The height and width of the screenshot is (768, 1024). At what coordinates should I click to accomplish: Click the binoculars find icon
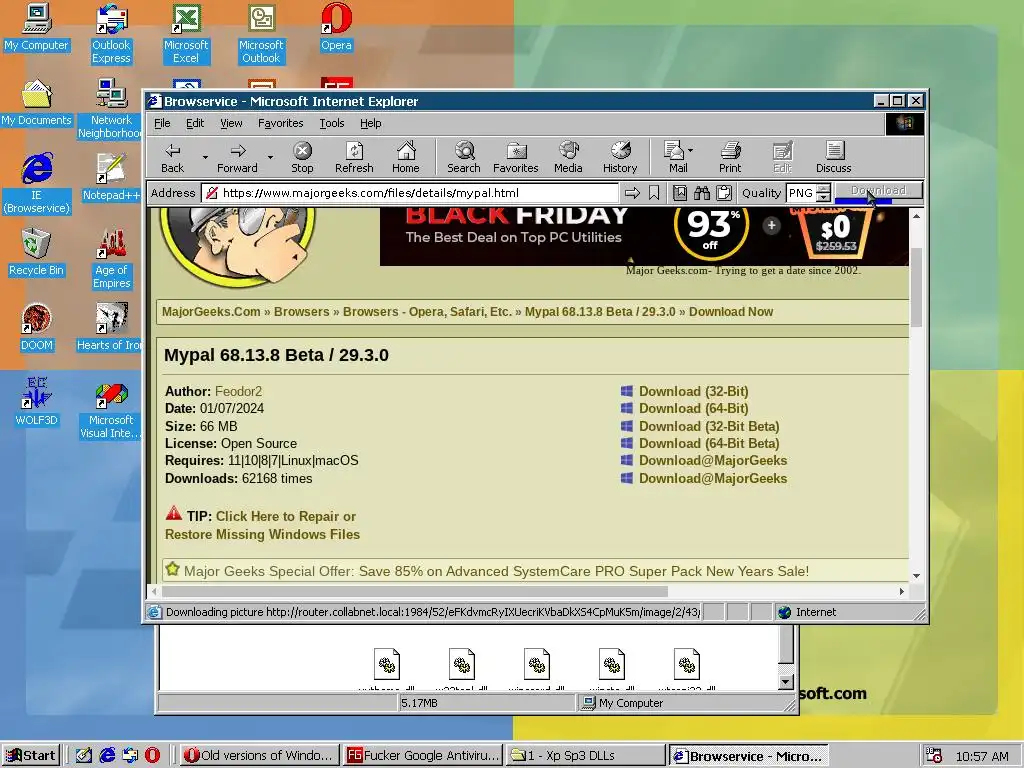click(x=702, y=193)
